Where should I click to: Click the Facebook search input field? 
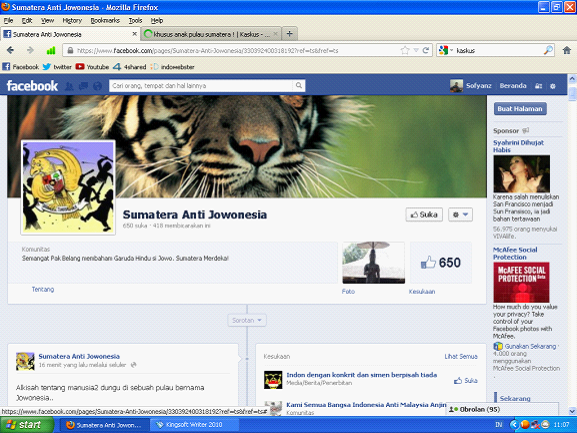coord(201,86)
